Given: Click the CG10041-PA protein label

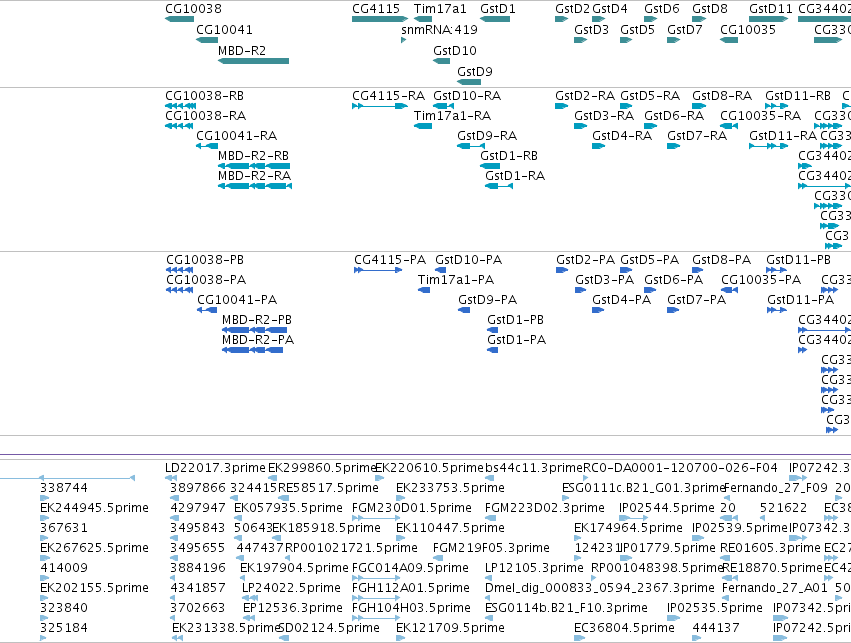Looking at the screenshot, I should click(237, 300).
